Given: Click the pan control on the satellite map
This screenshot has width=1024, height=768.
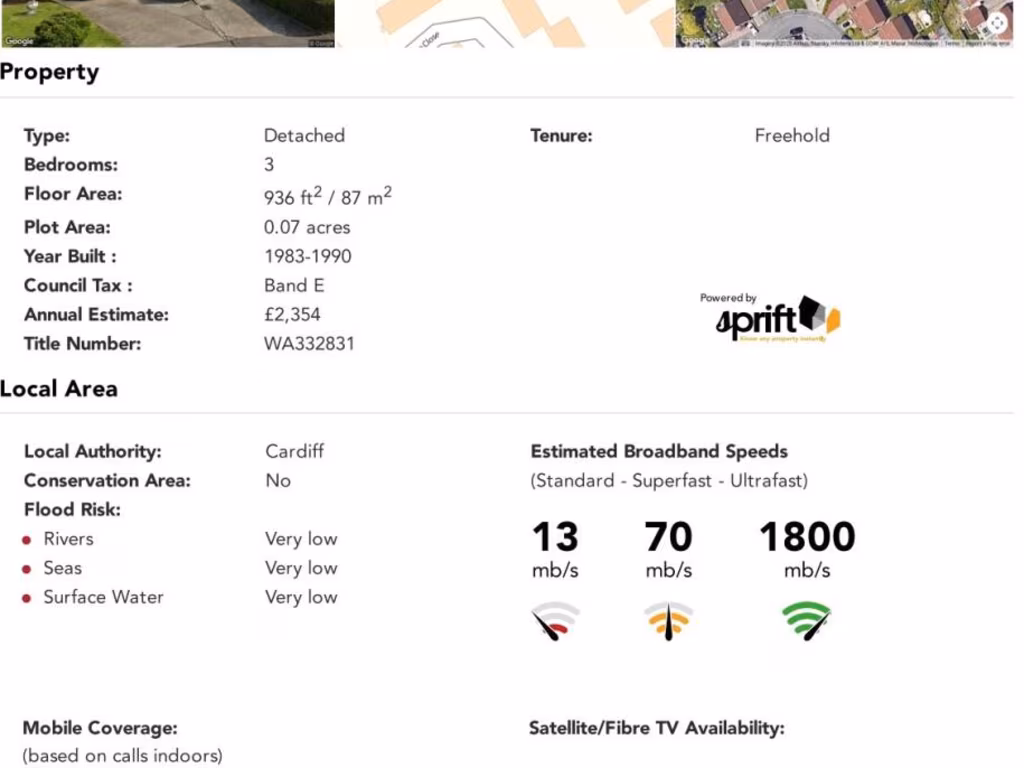Looking at the screenshot, I should pos(997,23).
